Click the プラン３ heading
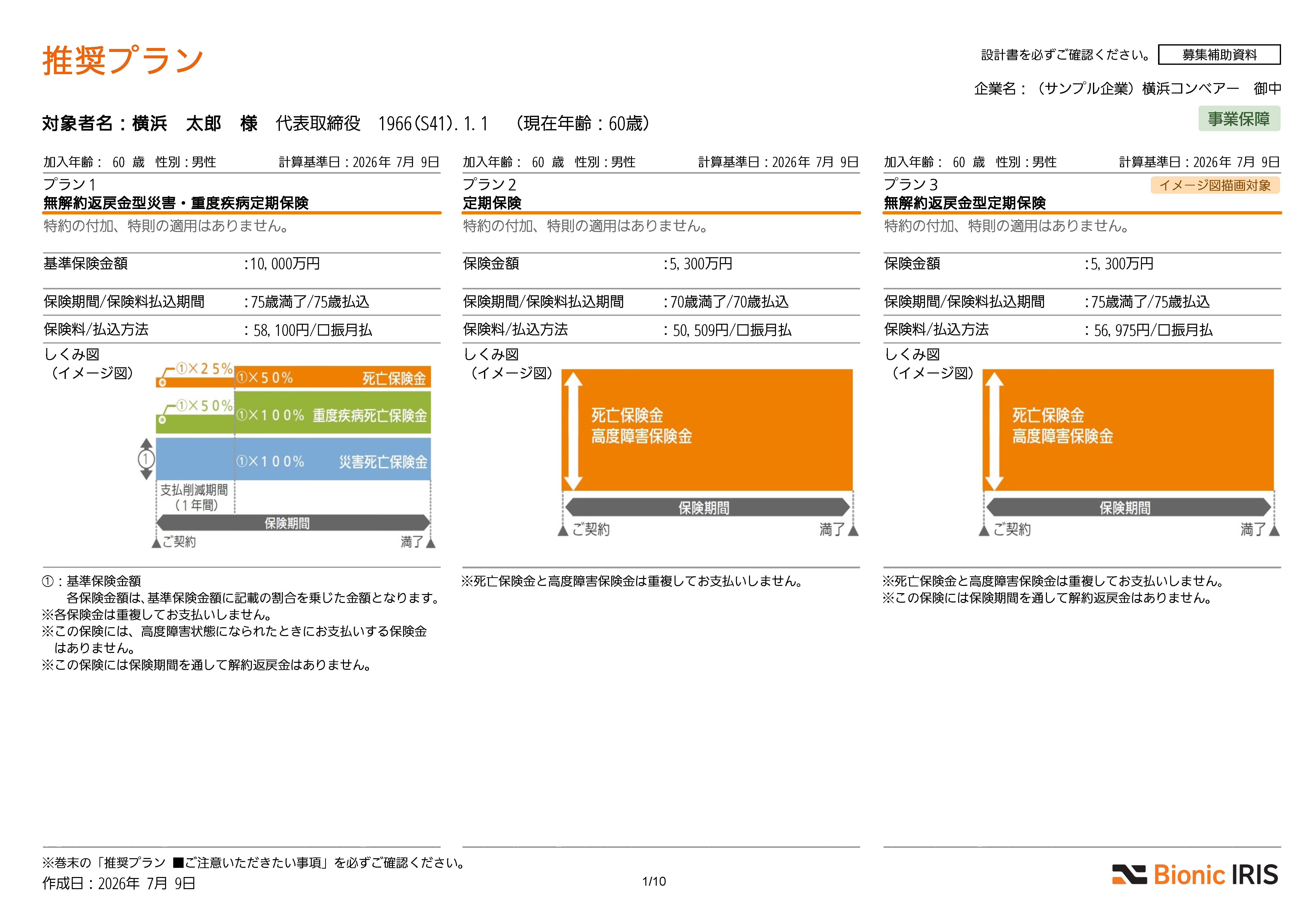The image size is (1308, 924). [x=910, y=184]
